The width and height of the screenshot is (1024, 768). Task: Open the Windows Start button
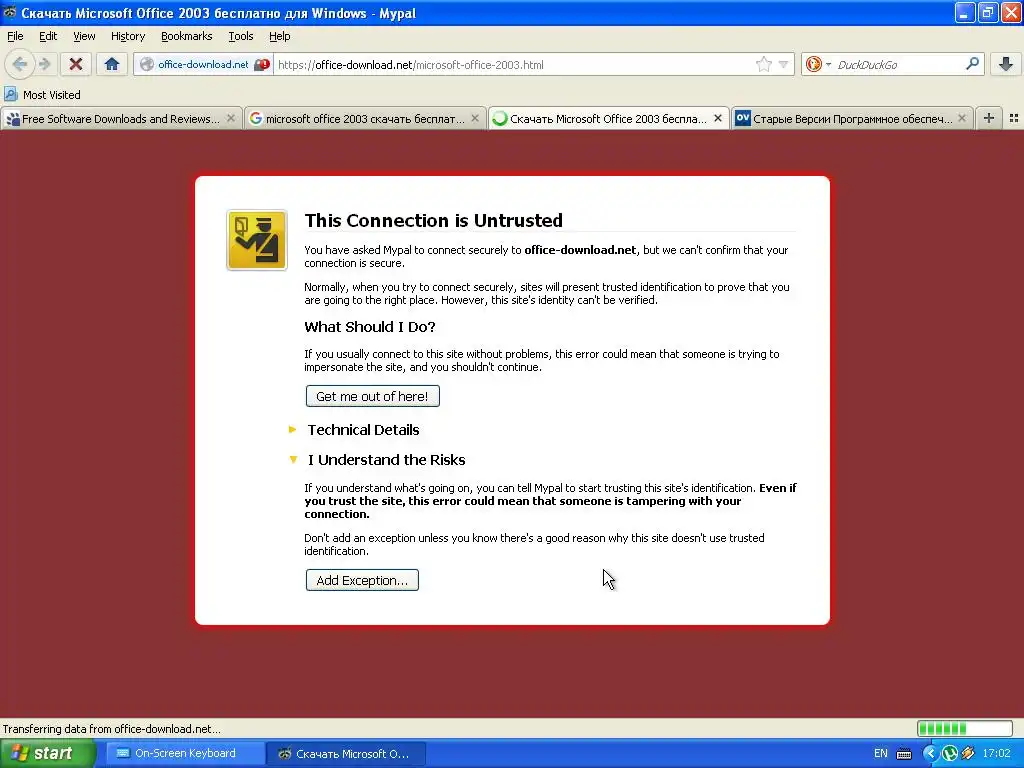[47, 753]
